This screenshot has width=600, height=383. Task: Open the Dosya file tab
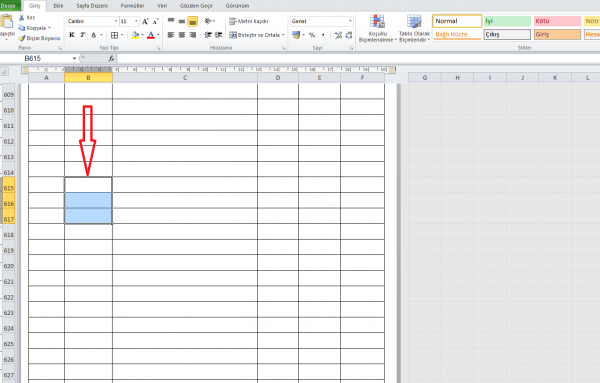click(9, 5)
